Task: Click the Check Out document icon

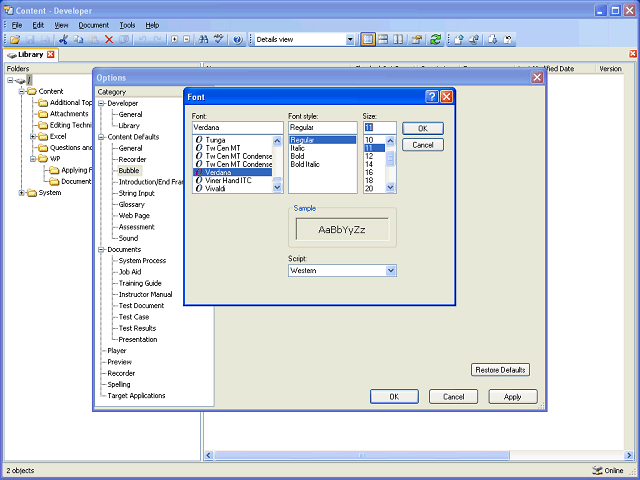Action: pos(493,40)
